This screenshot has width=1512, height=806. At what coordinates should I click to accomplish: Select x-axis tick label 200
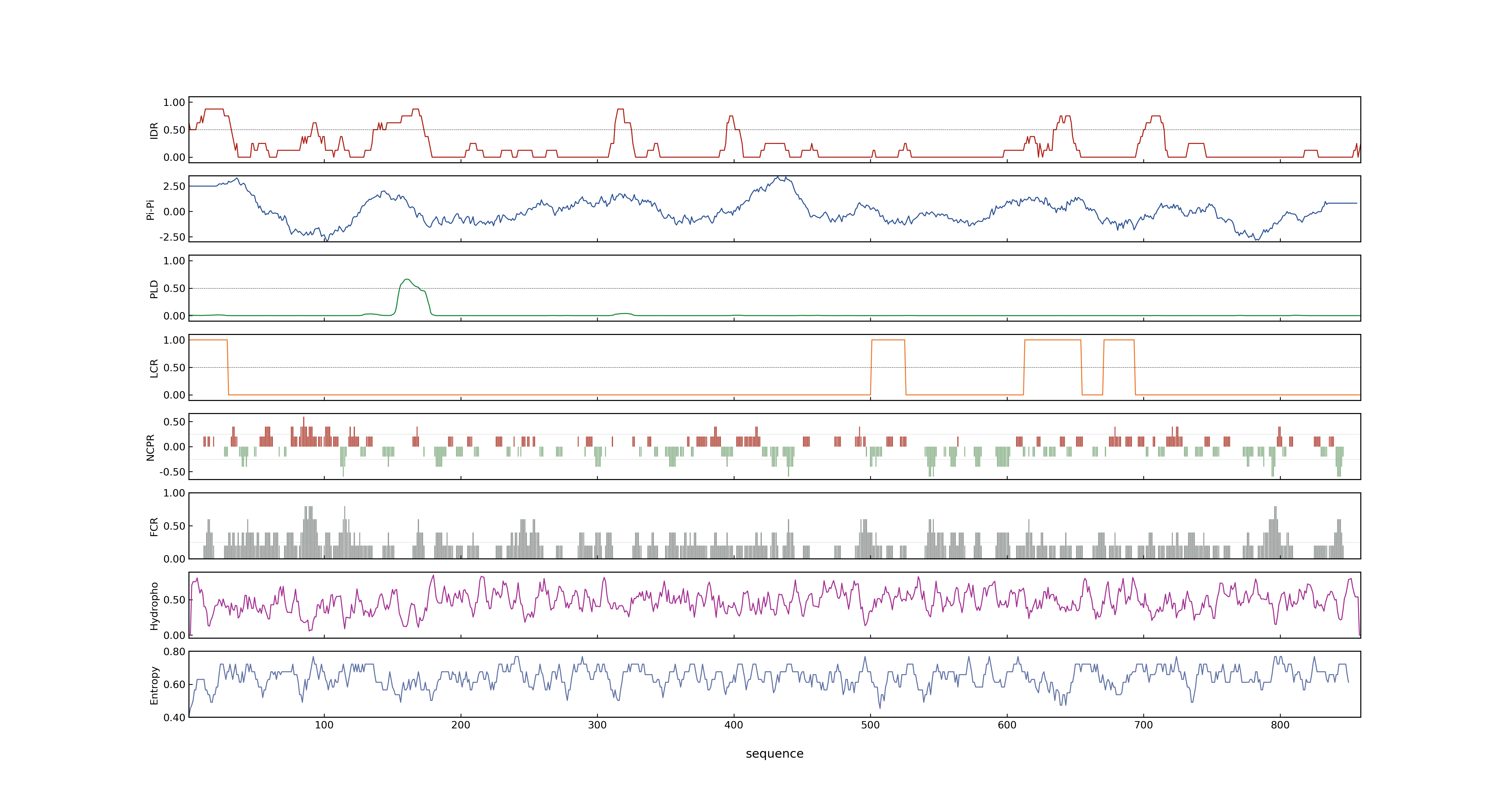[461, 725]
